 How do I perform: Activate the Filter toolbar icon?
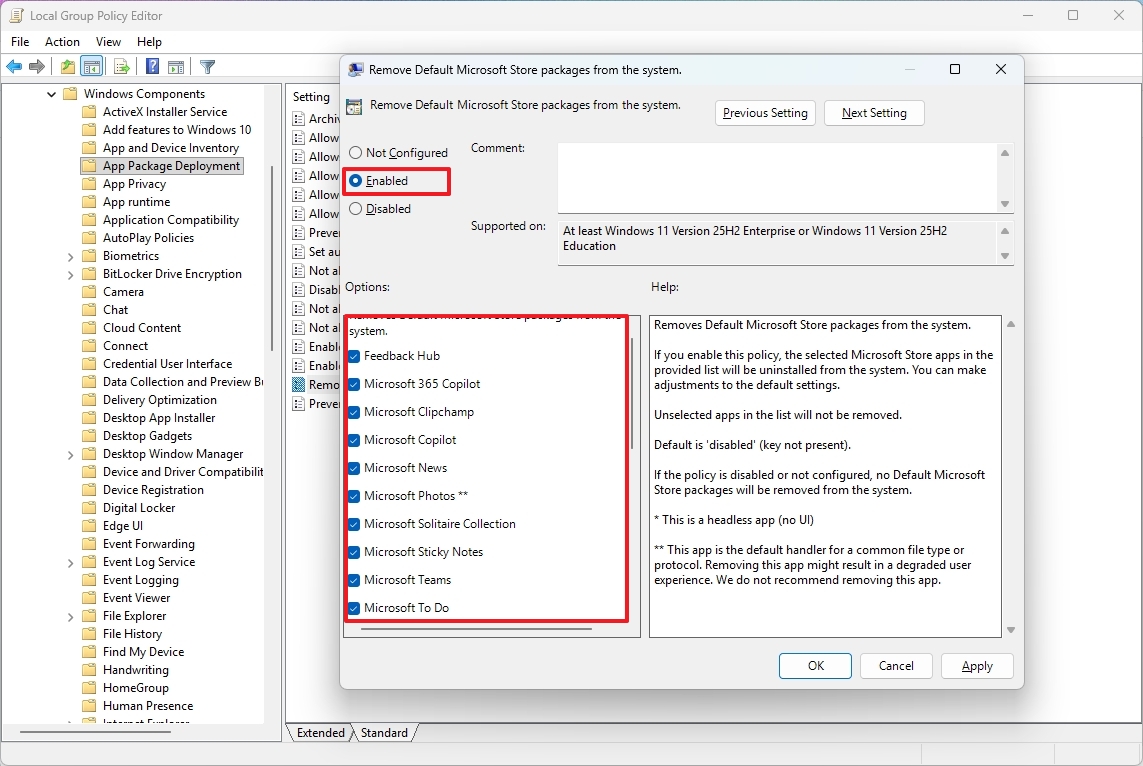click(207, 66)
